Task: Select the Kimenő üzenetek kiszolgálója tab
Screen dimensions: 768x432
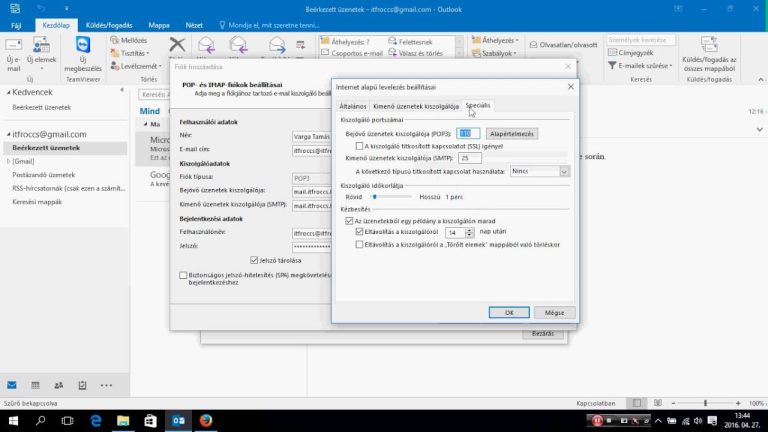Action: (416, 106)
